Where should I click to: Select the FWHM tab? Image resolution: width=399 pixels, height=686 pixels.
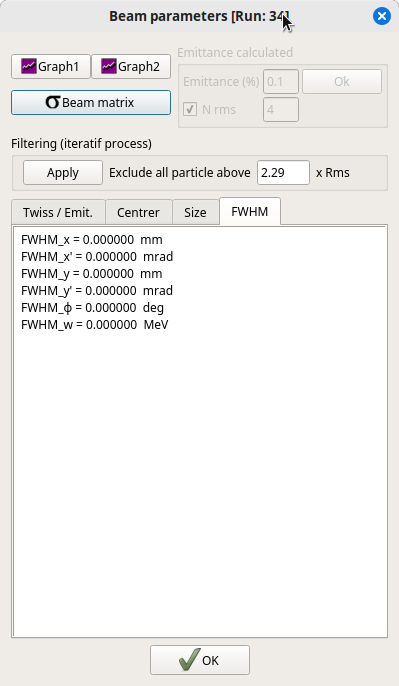pos(250,212)
